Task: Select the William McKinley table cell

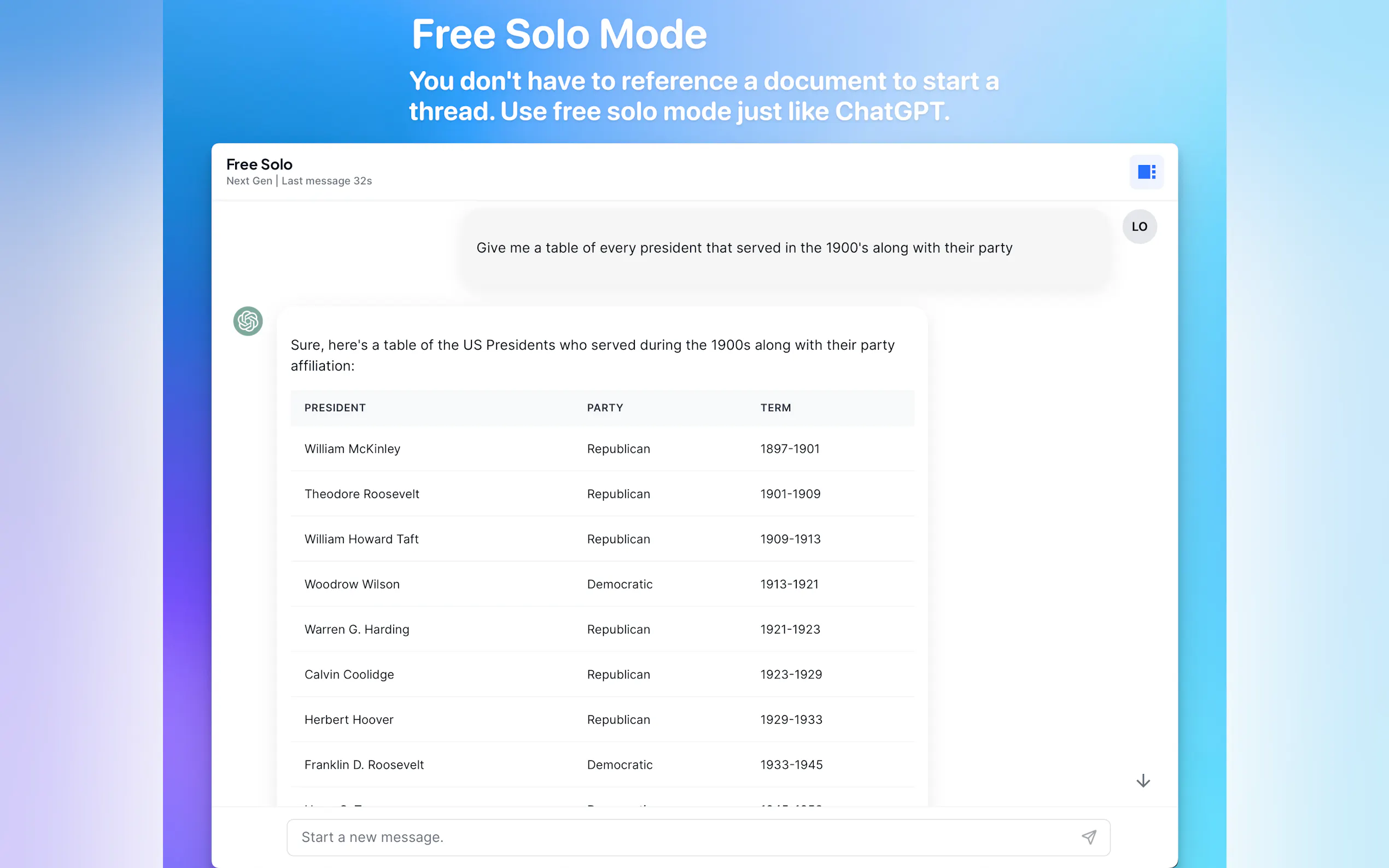Action: tap(352, 449)
